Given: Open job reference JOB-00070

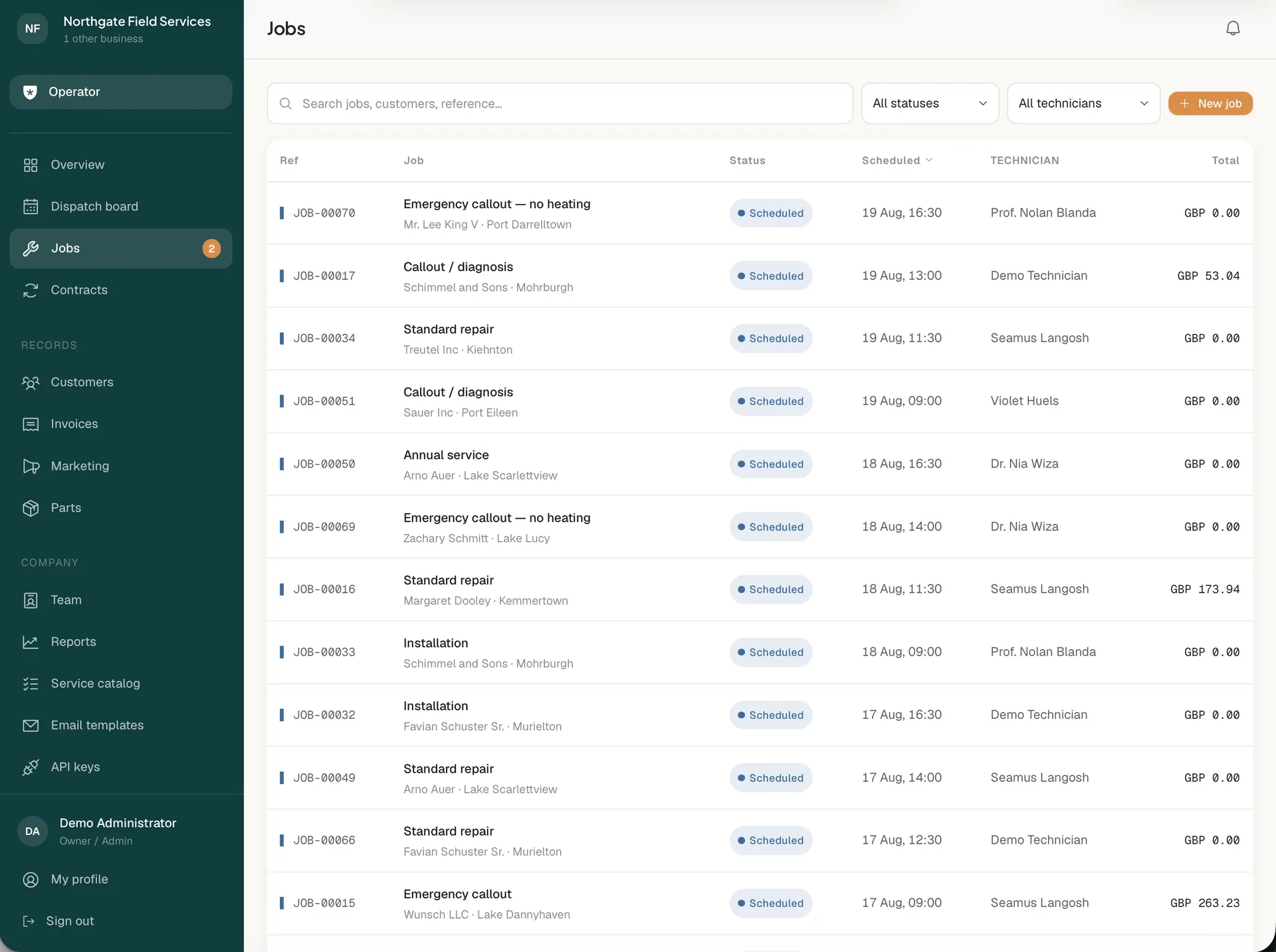Looking at the screenshot, I should click(x=324, y=213).
